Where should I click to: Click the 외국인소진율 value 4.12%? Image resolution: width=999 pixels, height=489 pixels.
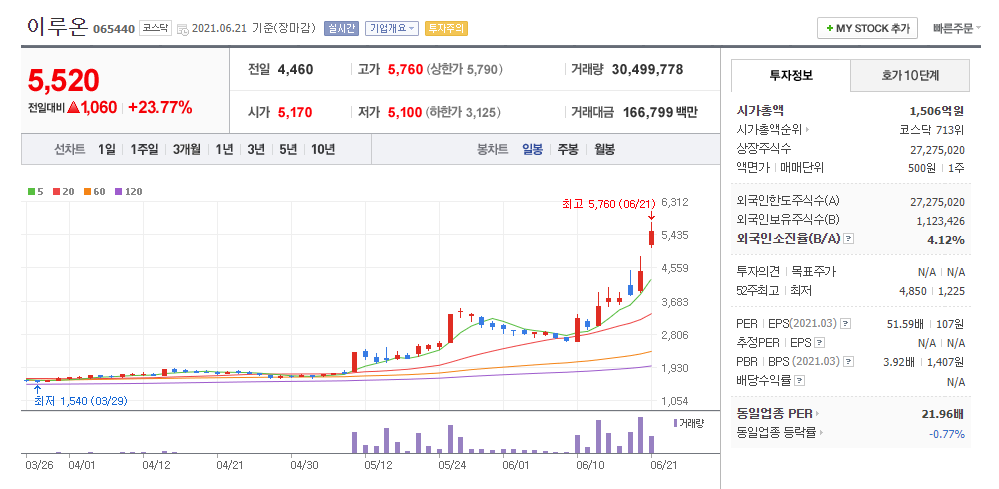(x=947, y=240)
